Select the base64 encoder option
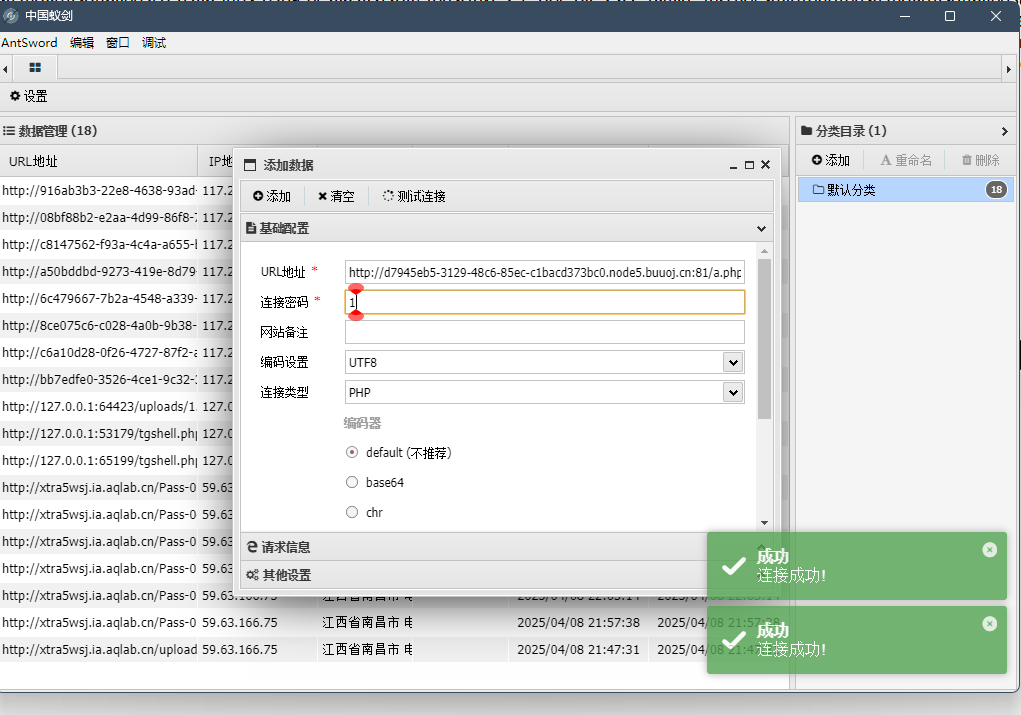This screenshot has height=715, width=1021. (351, 482)
